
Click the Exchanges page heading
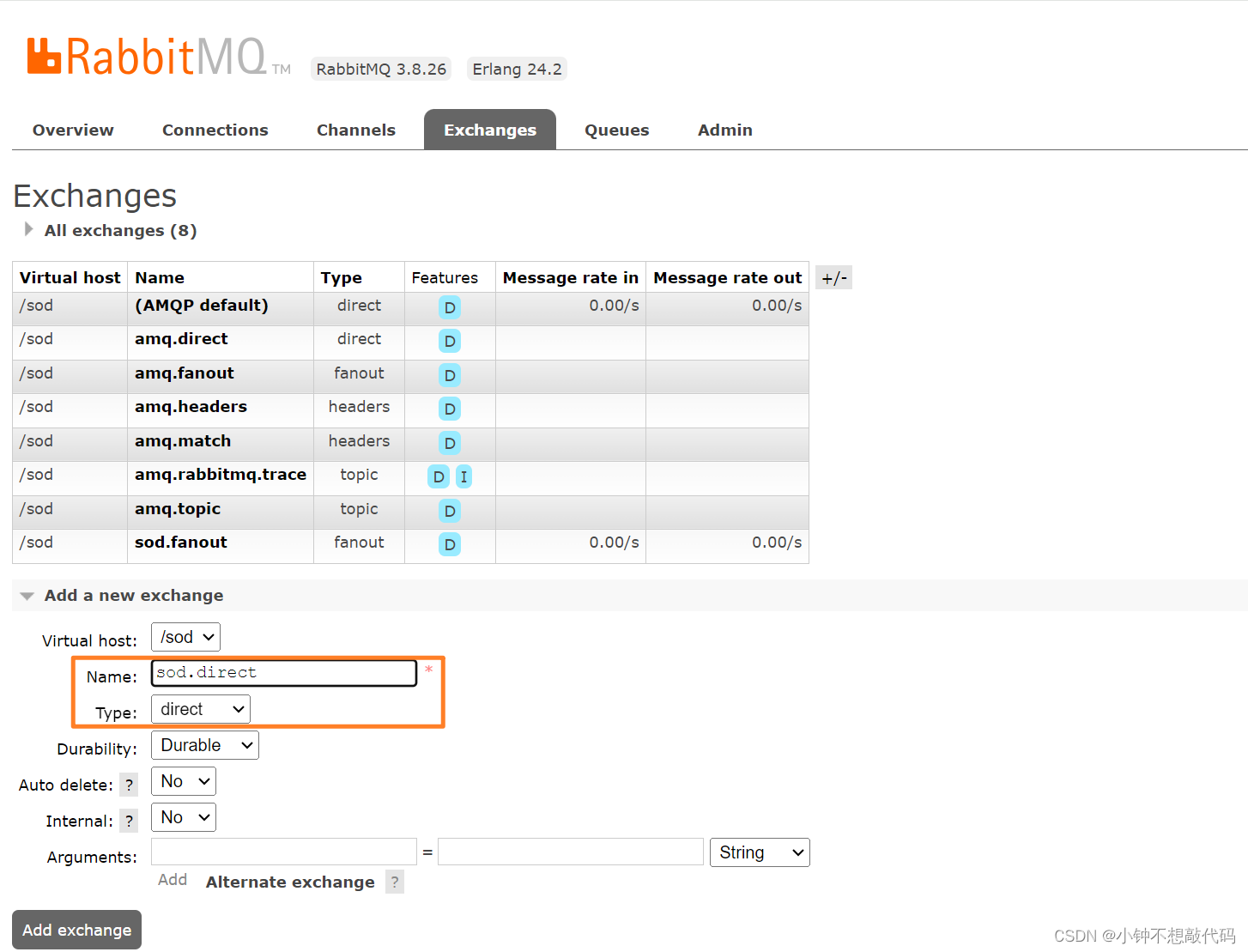(95, 196)
